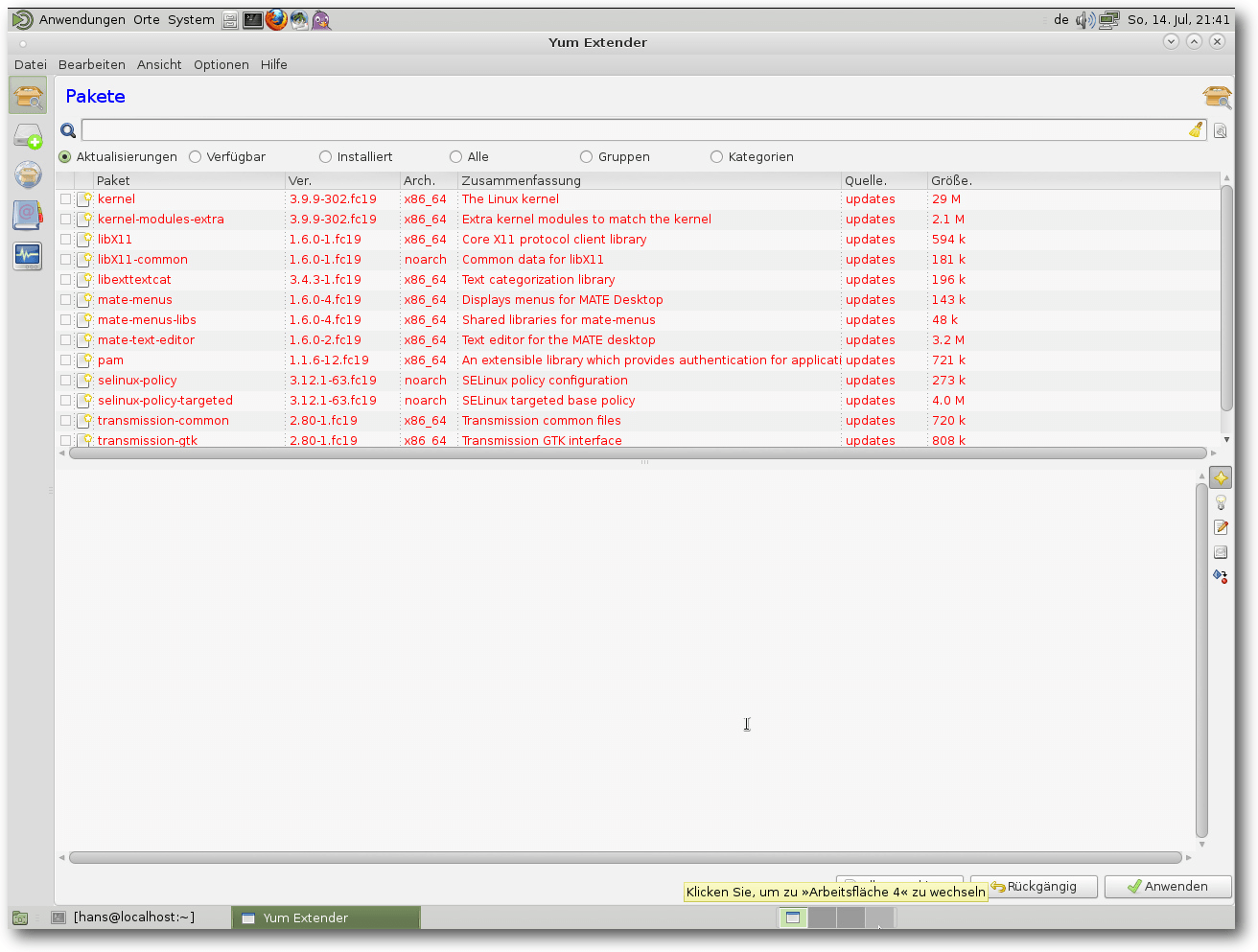Select Alle radio button
The width and height of the screenshot is (1258, 952).
coord(455,157)
